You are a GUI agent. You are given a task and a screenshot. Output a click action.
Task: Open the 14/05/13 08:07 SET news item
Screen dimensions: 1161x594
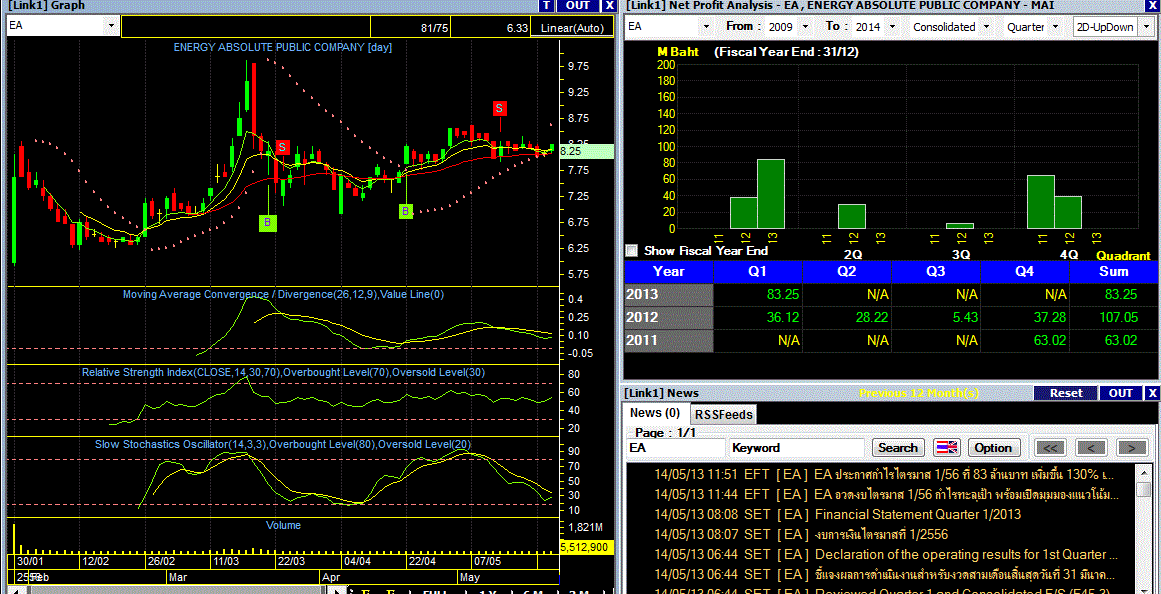[880, 534]
